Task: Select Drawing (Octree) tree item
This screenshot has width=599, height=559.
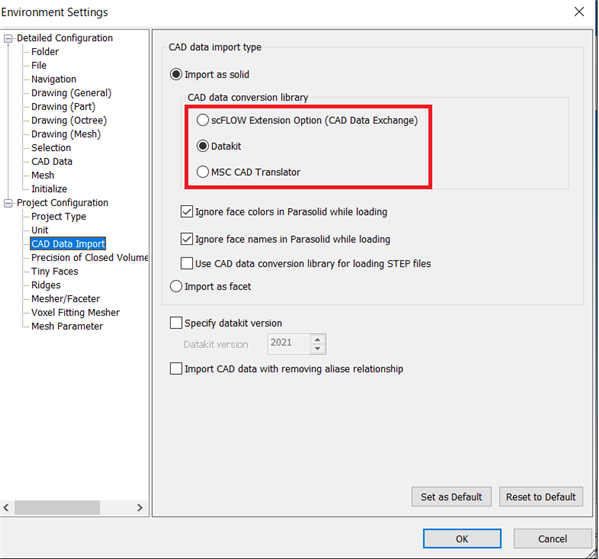Action: coord(69,120)
